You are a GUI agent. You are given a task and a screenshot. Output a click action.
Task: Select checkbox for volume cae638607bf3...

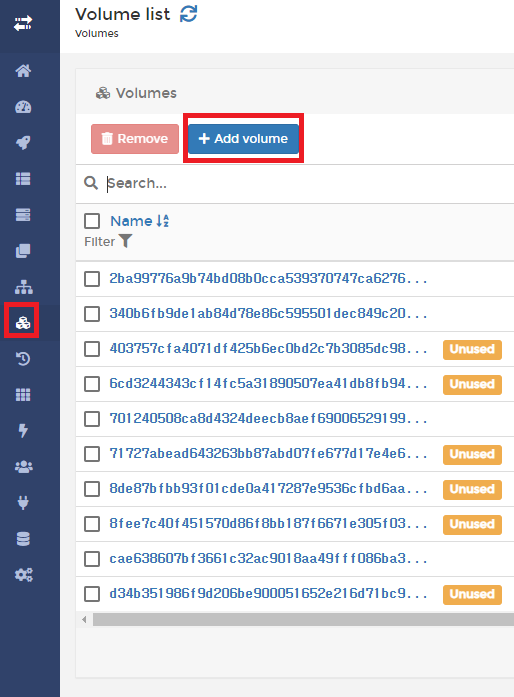click(x=92, y=559)
